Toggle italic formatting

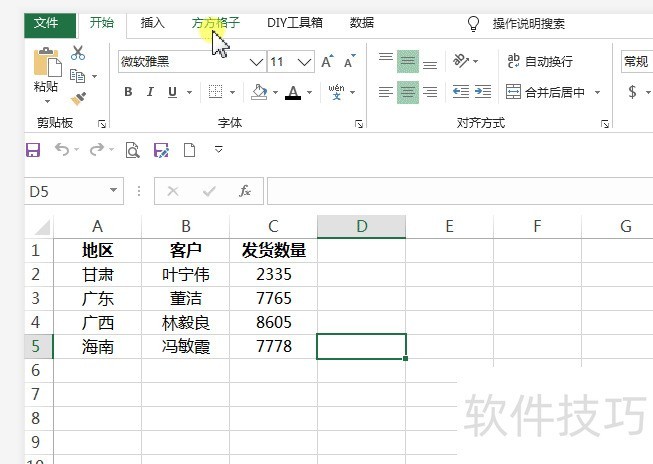tap(150, 92)
